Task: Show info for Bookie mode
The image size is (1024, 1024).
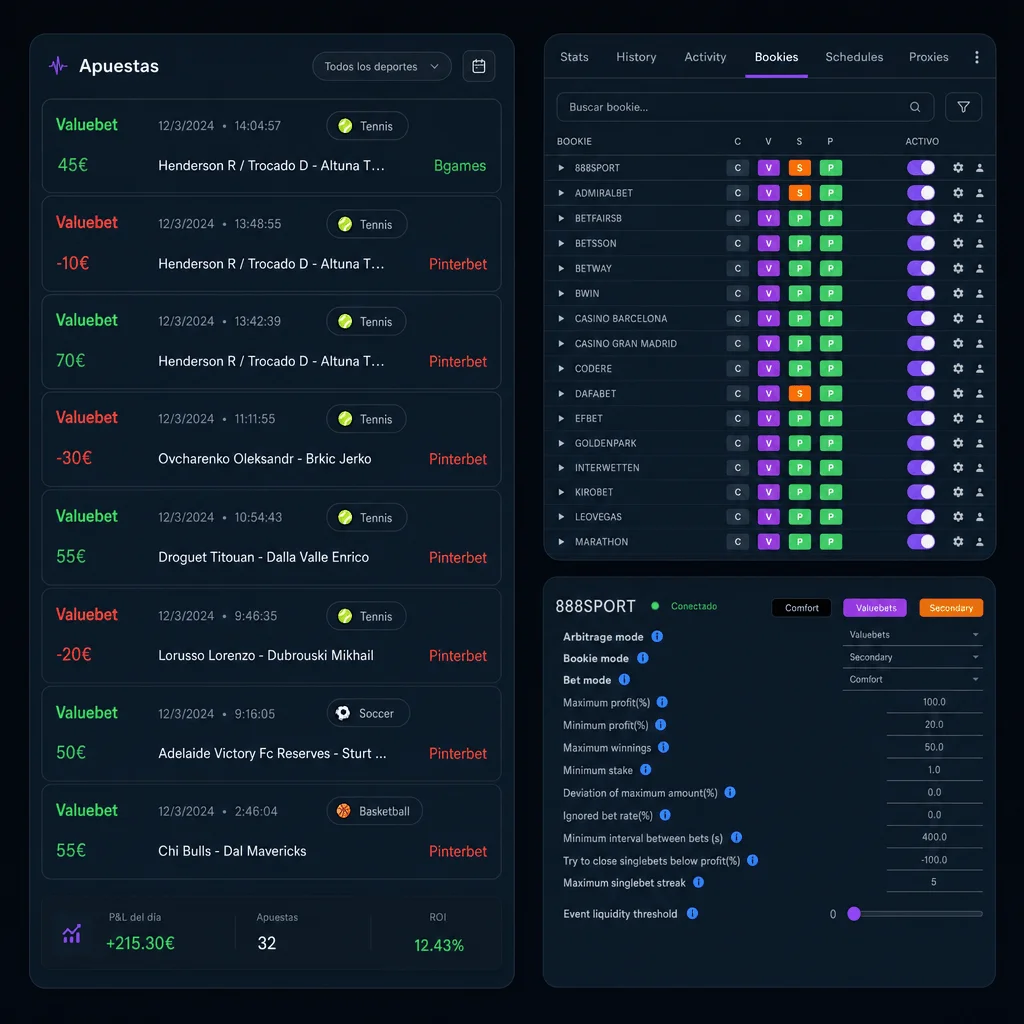Action: coord(643,658)
